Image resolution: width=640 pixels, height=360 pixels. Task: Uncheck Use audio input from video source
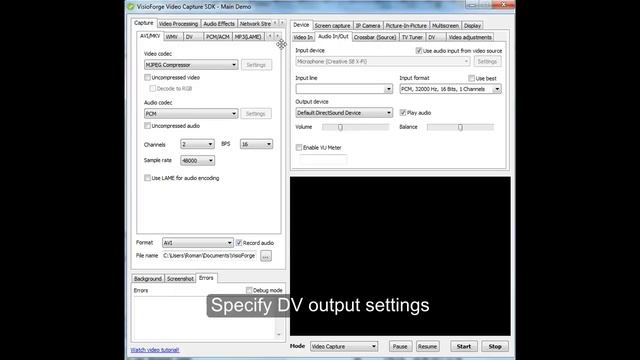(x=419, y=51)
